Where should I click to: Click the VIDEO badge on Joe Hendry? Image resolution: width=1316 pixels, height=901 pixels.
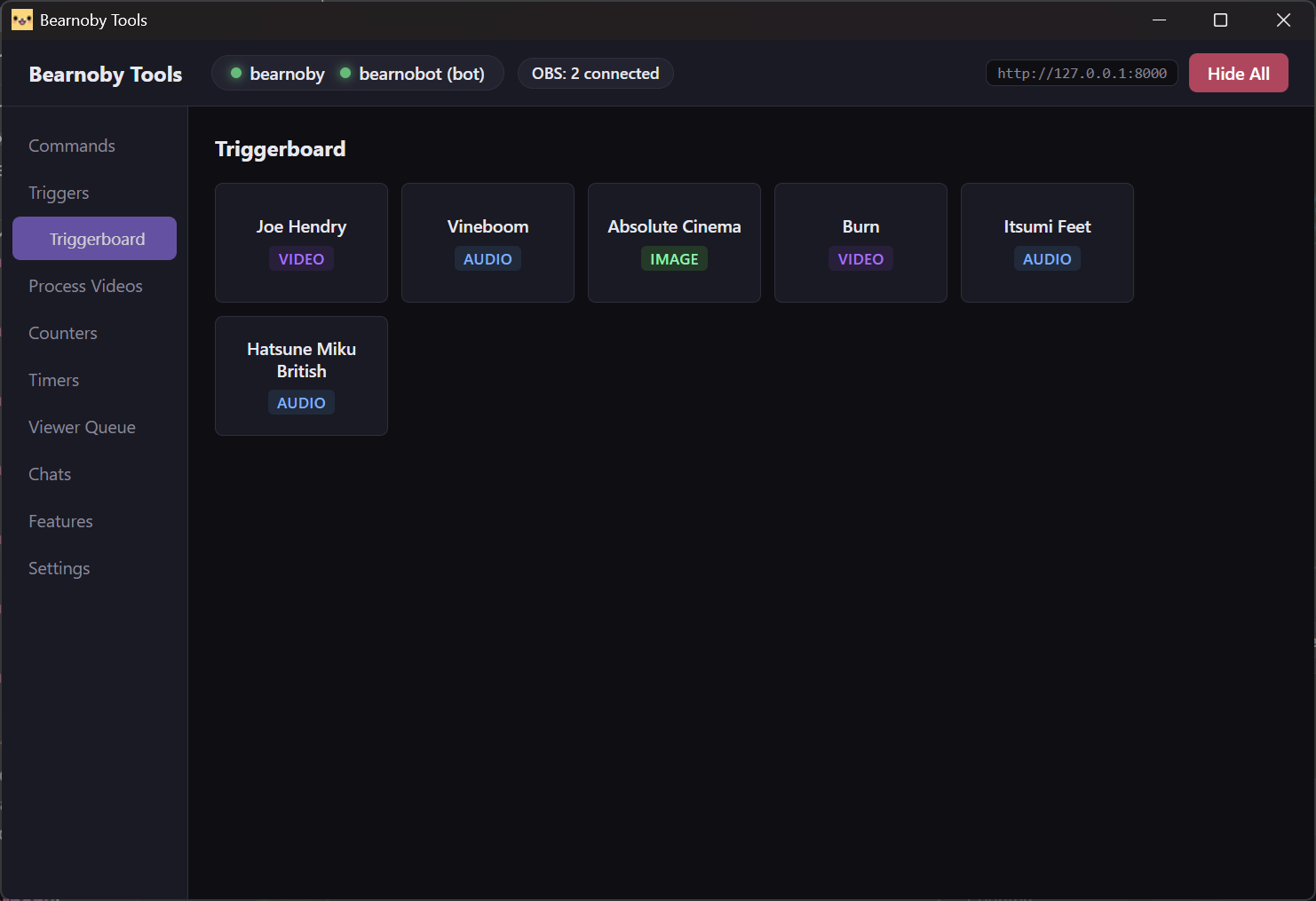pos(301,259)
